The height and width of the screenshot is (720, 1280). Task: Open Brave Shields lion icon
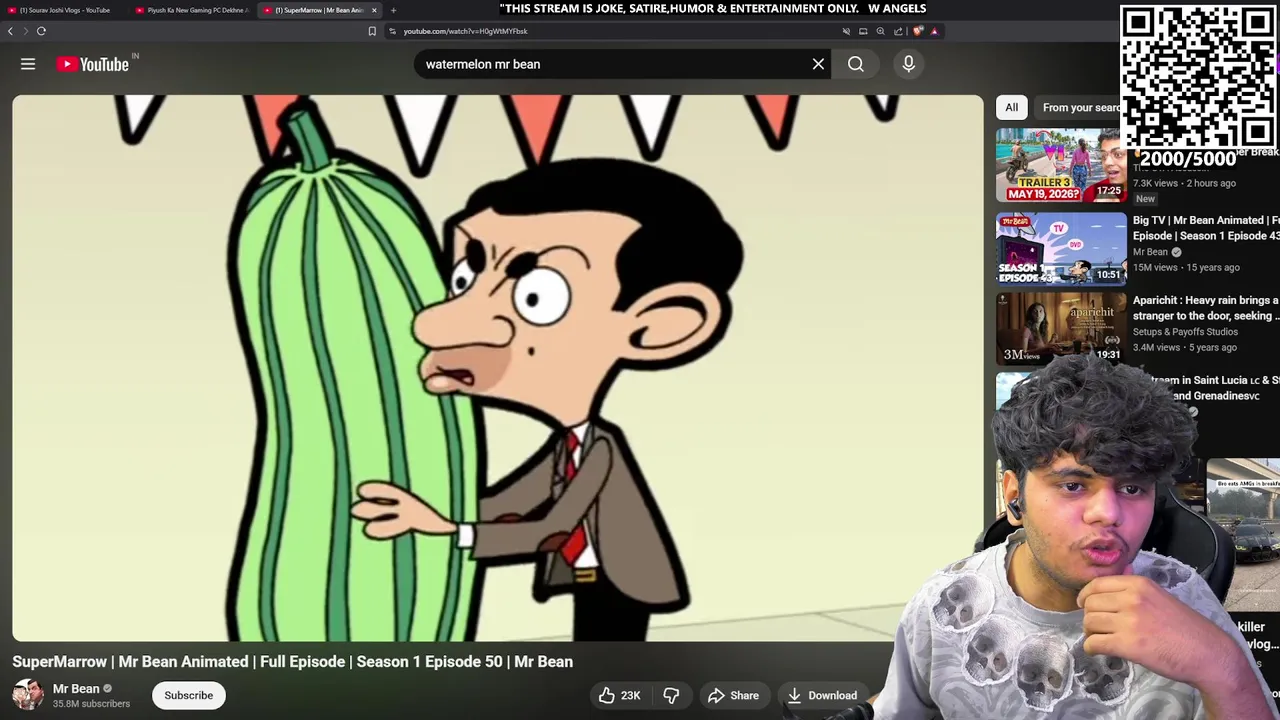pos(918,31)
